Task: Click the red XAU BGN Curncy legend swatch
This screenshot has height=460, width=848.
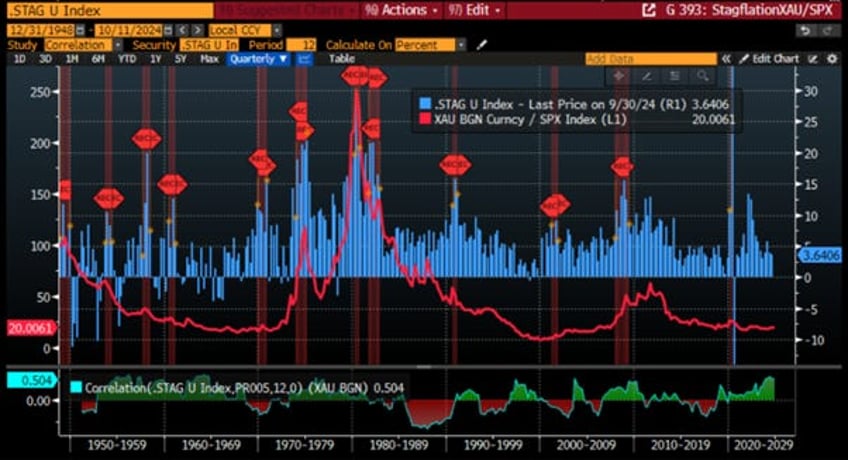Action: tap(426, 119)
